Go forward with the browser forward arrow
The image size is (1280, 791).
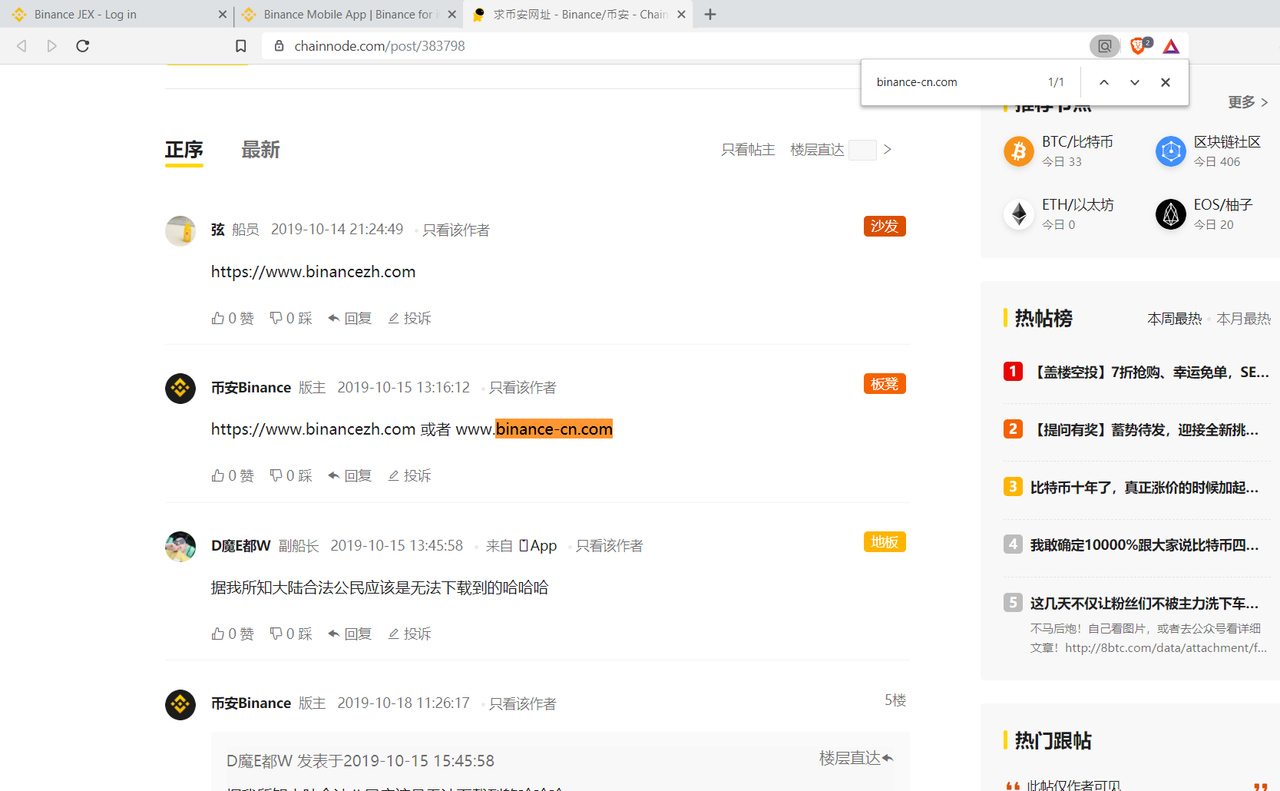52,46
